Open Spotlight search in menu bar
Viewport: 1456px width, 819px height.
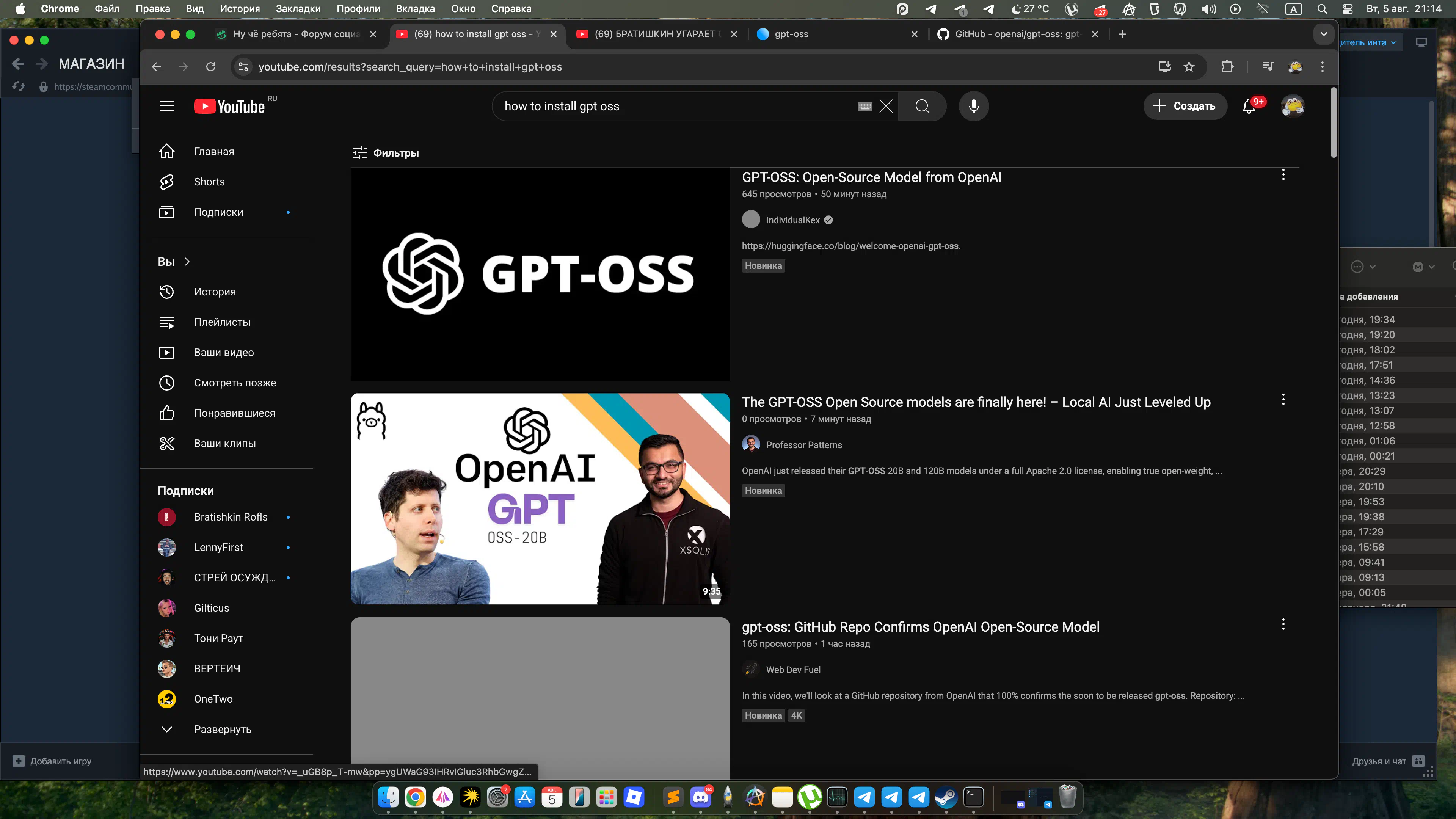[x=1321, y=8]
